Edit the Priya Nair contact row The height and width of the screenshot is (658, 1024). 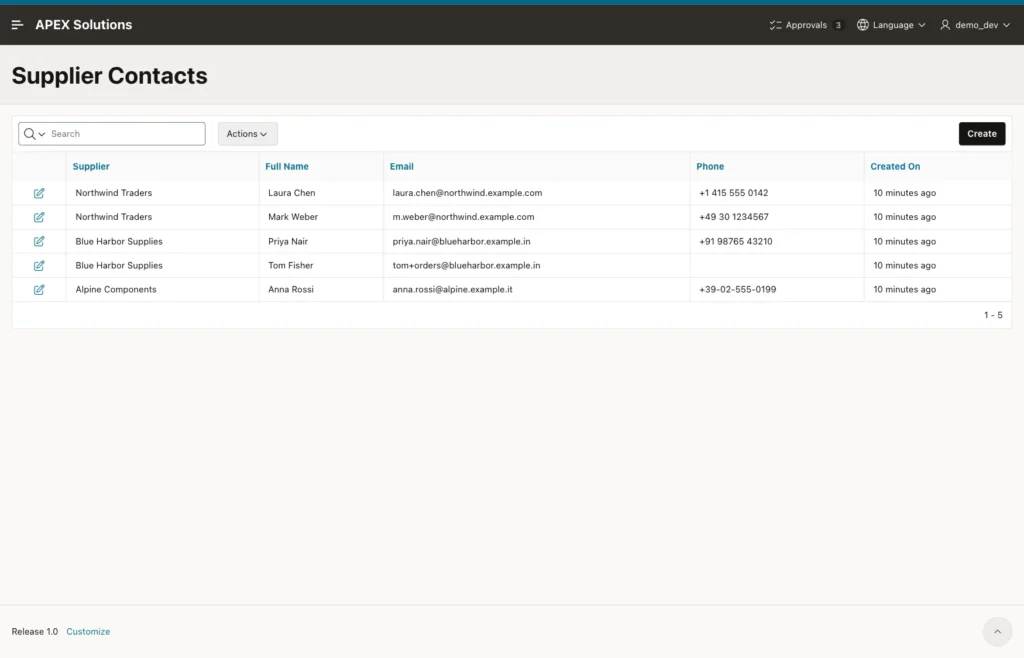tap(39, 242)
